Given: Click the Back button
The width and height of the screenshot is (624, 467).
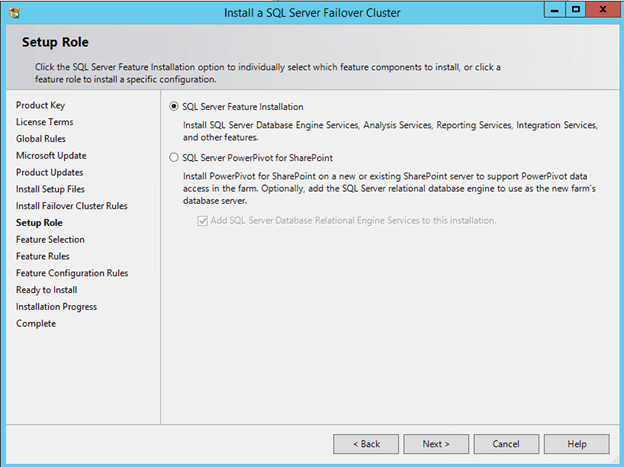Looking at the screenshot, I should [365, 444].
